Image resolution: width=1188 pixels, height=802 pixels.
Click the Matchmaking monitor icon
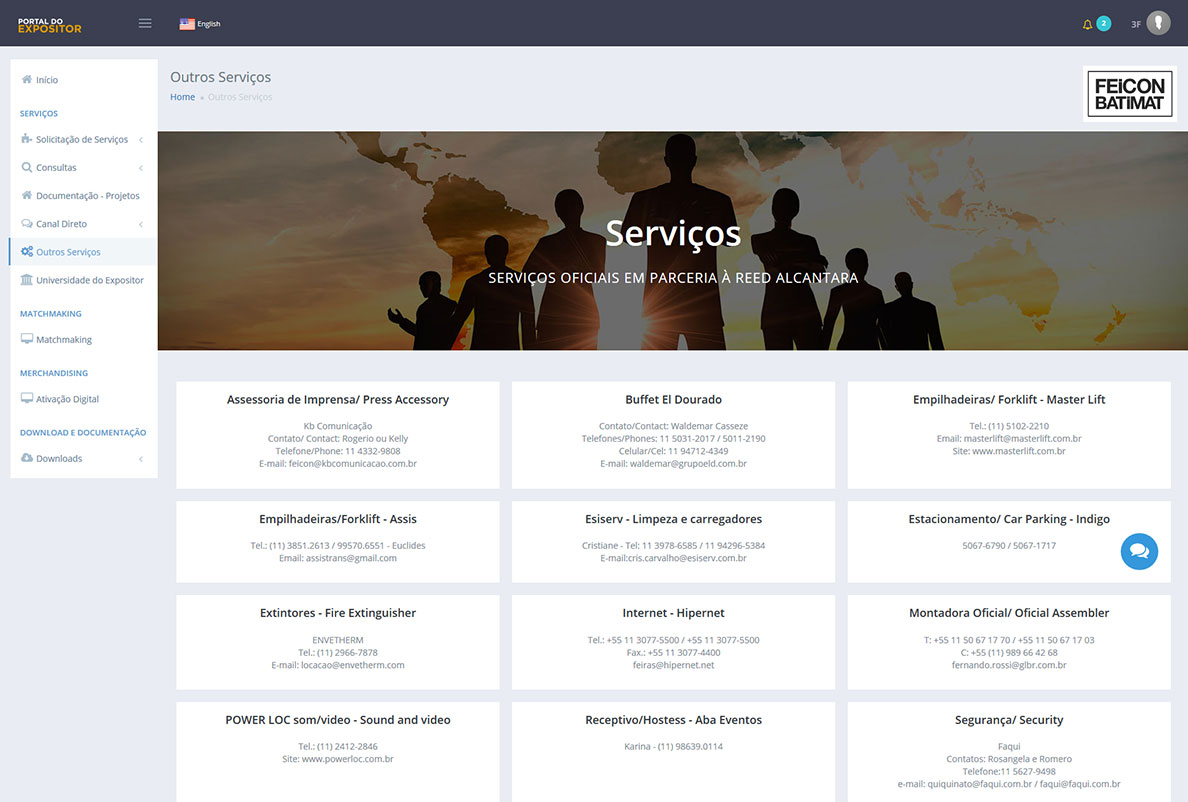(x=27, y=339)
